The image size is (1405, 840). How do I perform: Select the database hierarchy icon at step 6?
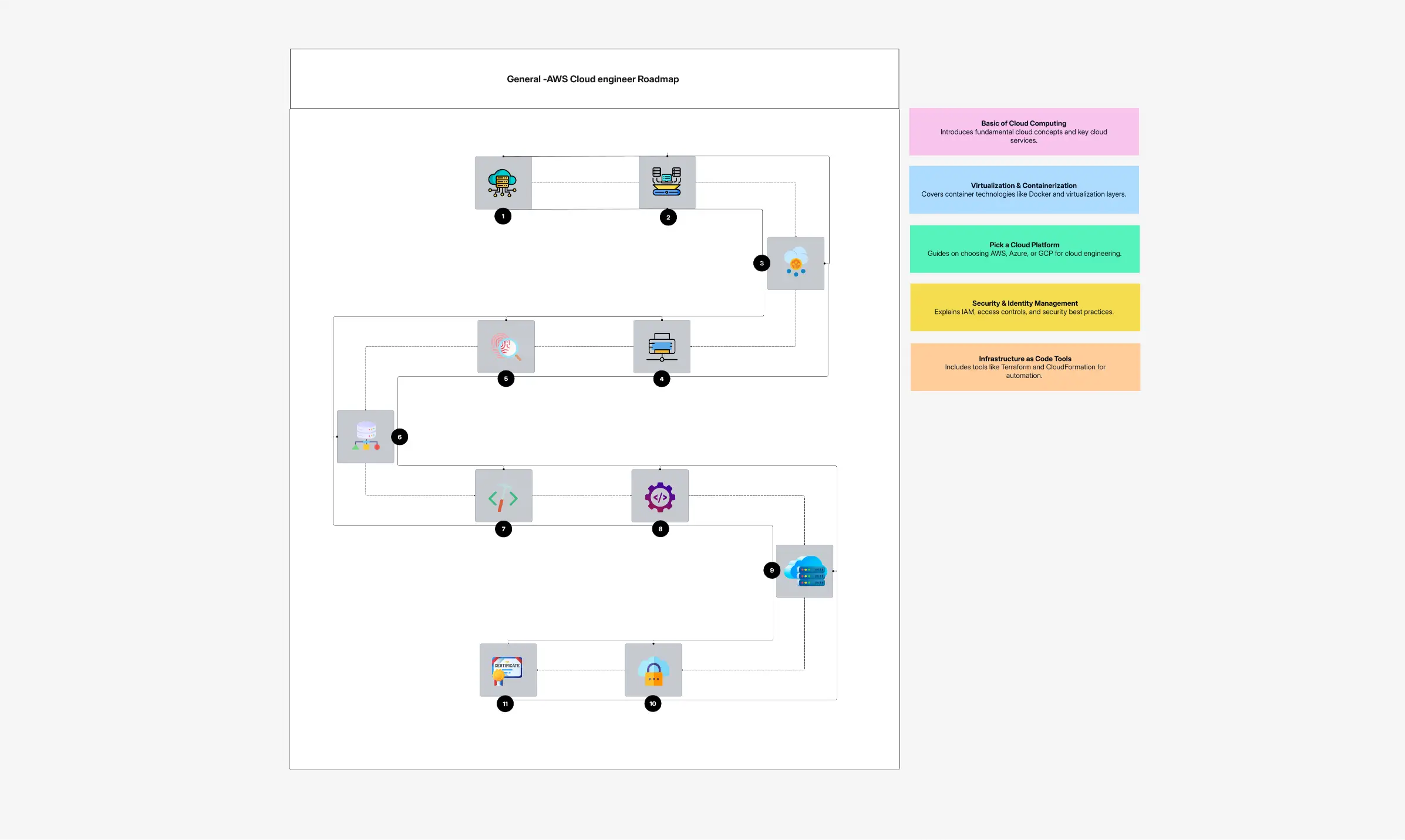coord(365,437)
